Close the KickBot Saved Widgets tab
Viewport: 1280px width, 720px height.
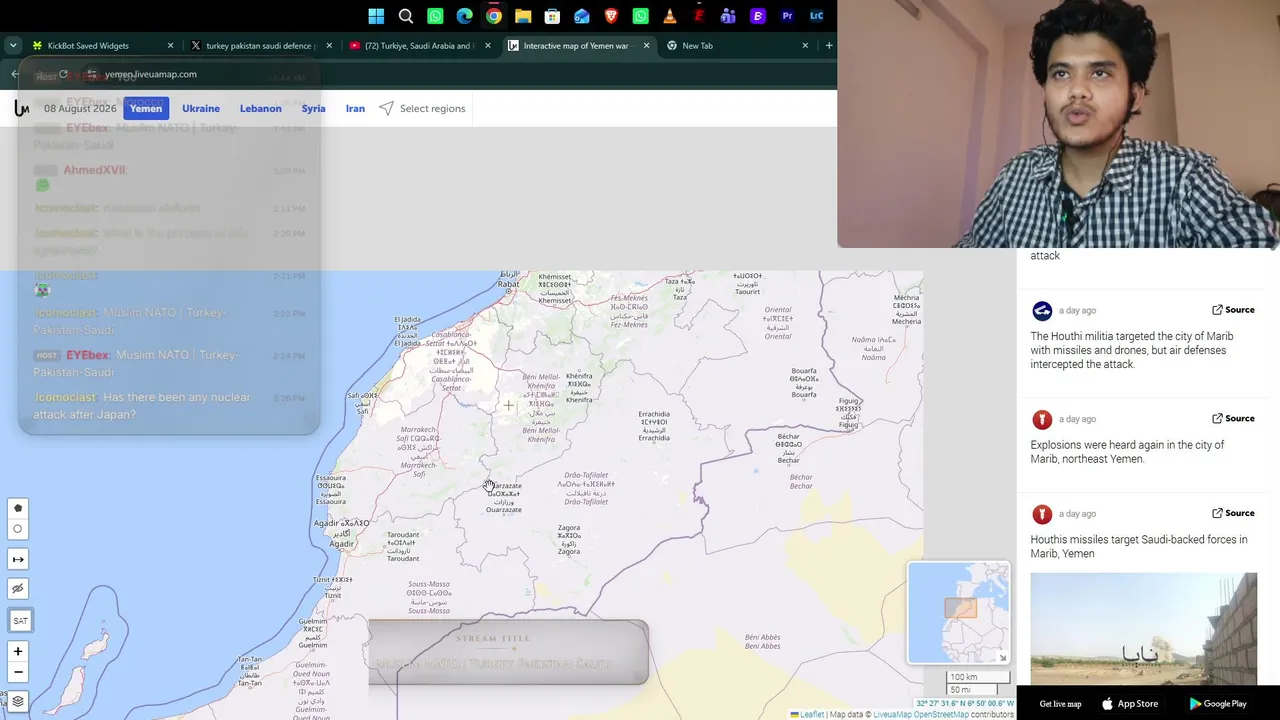(x=170, y=46)
